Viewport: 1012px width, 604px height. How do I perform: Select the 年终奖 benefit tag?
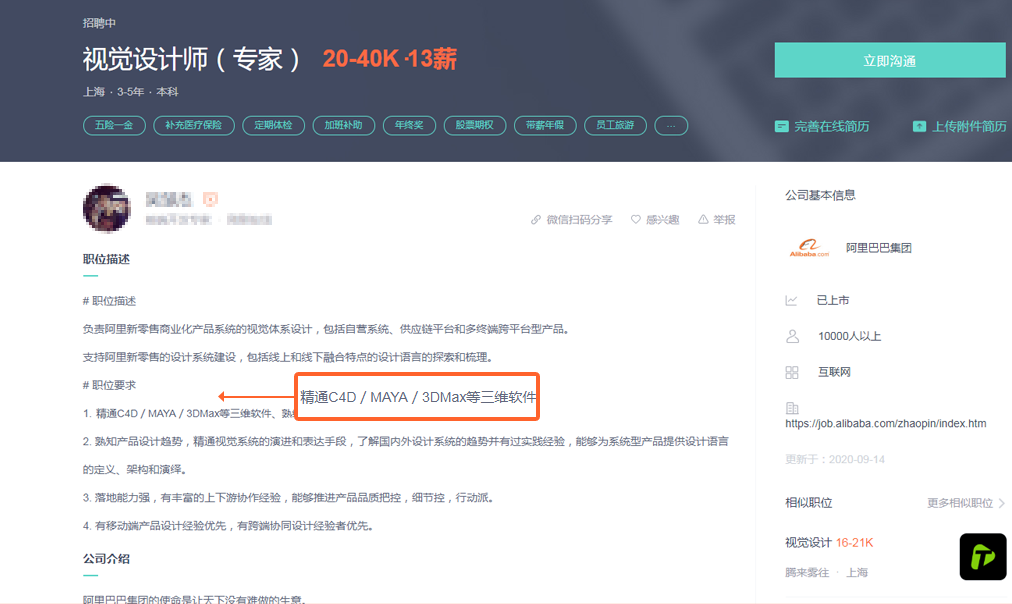(x=409, y=125)
